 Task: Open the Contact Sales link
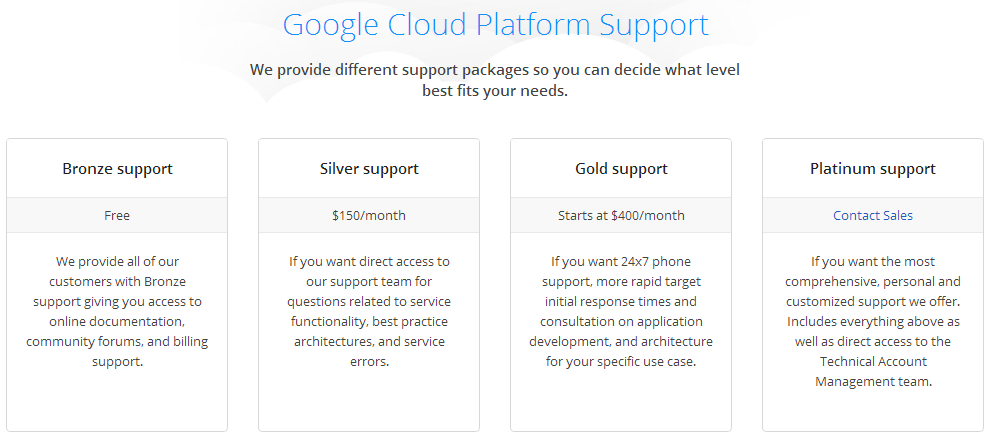coord(873,215)
